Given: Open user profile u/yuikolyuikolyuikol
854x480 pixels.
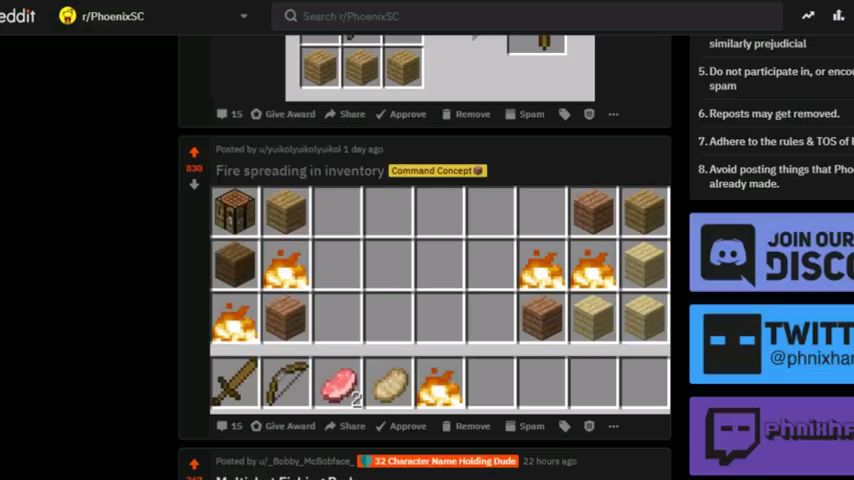Looking at the screenshot, I should pyautogui.click(x=299, y=149).
